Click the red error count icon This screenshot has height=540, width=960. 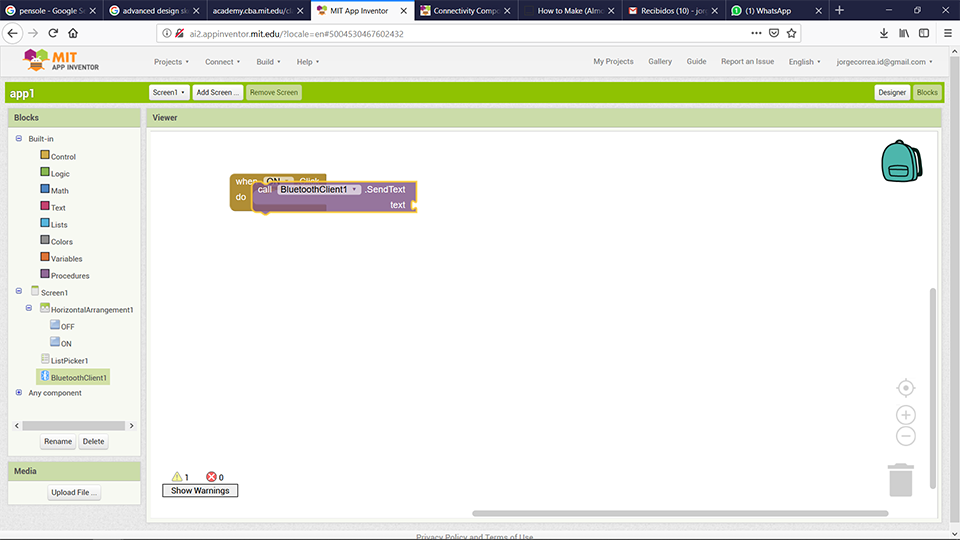pyautogui.click(x=211, y=476)
